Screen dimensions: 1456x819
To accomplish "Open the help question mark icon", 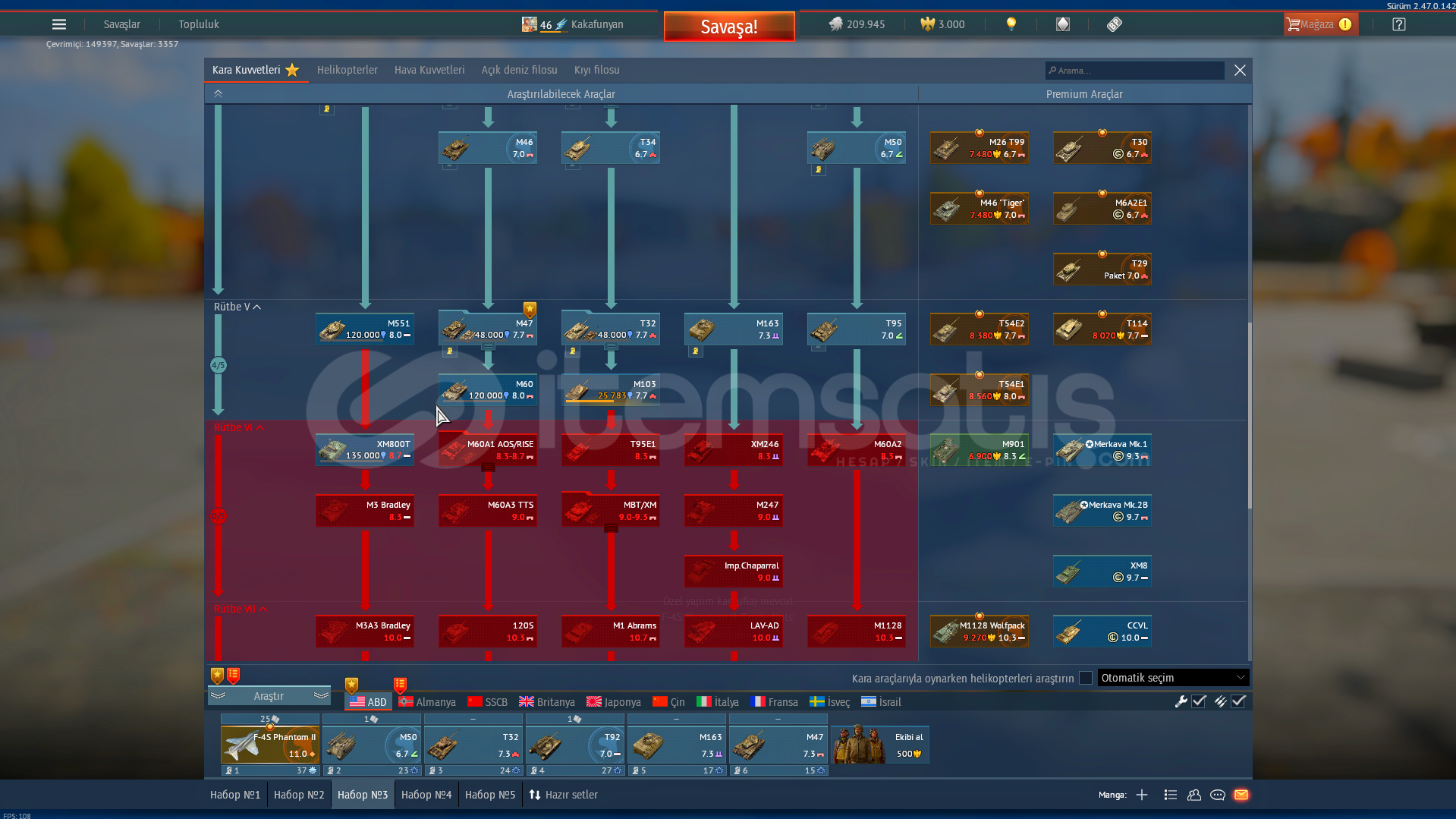I will [1398, 24].
